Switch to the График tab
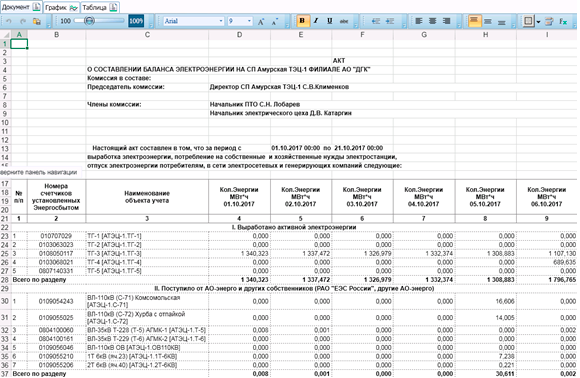This screenshot has height=378, width=580. (61, 7)
